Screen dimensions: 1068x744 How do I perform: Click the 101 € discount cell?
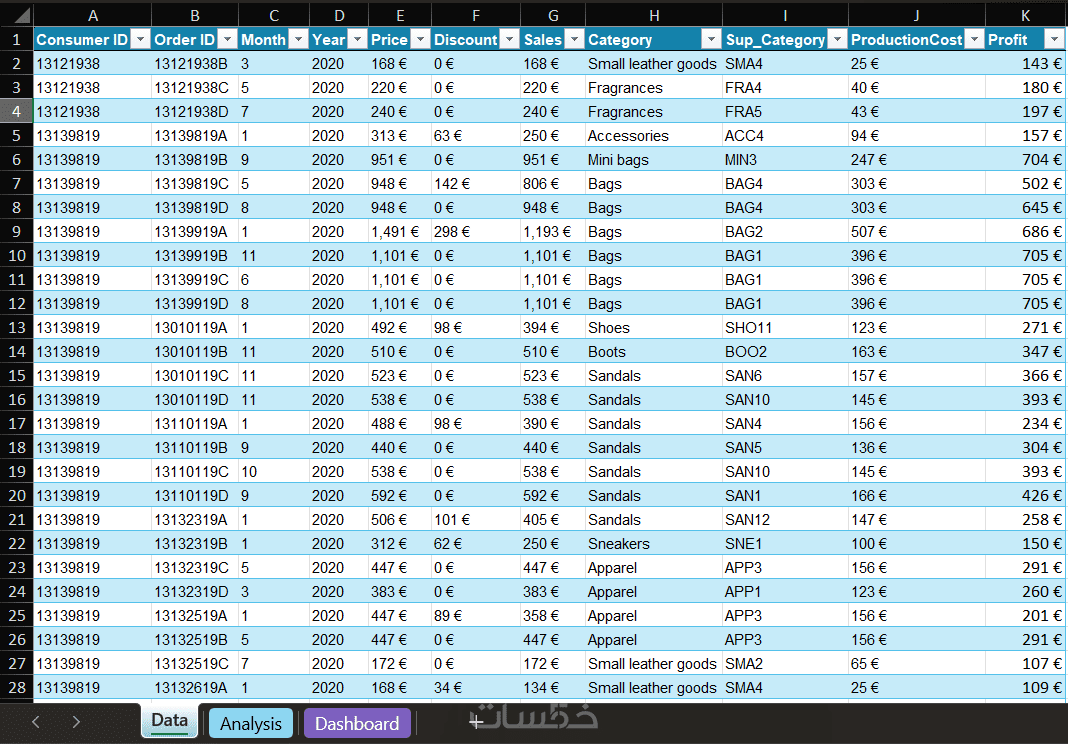(x=475, y=520)
